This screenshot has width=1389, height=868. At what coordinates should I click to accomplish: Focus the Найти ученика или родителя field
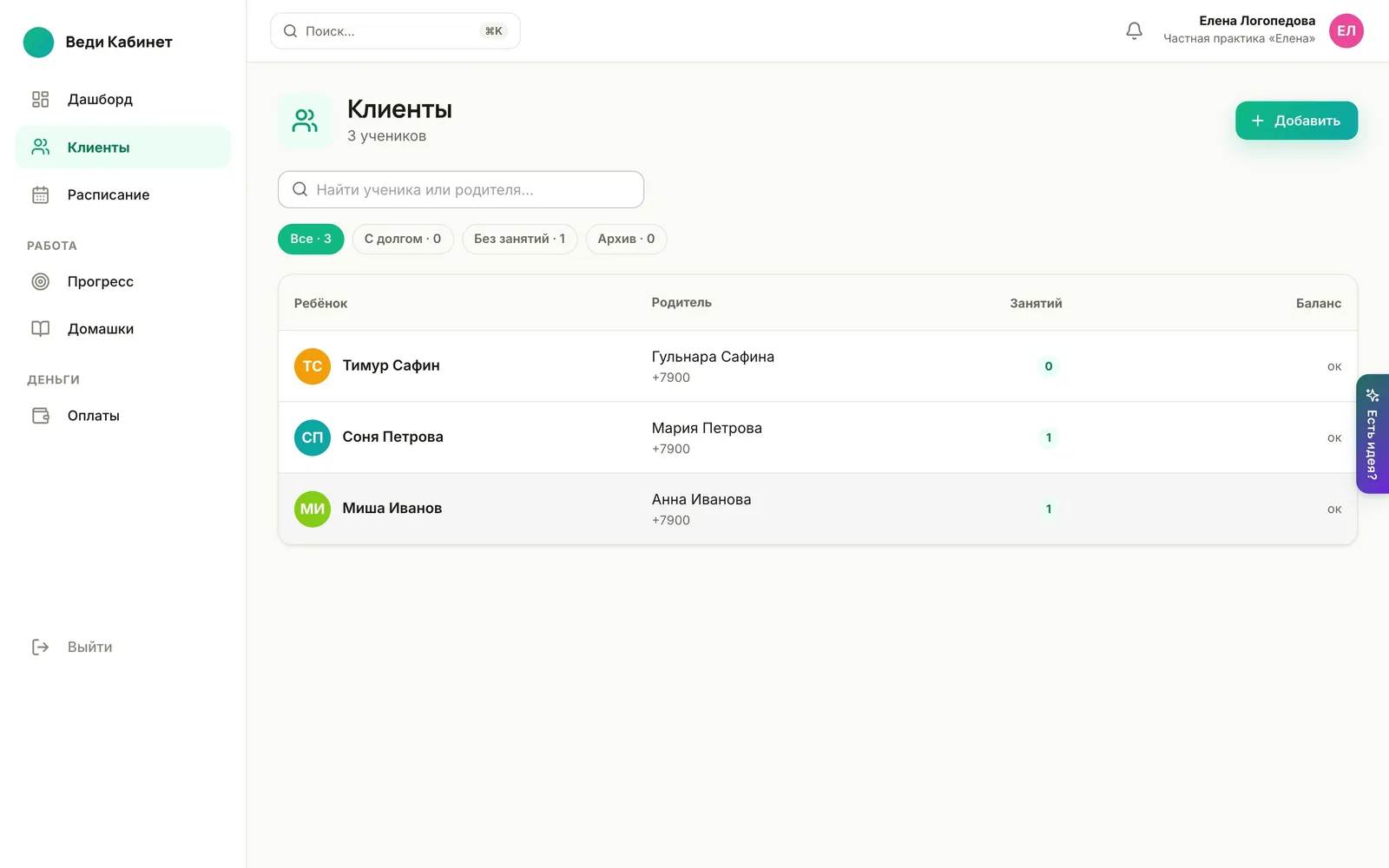tap(461, 189)
